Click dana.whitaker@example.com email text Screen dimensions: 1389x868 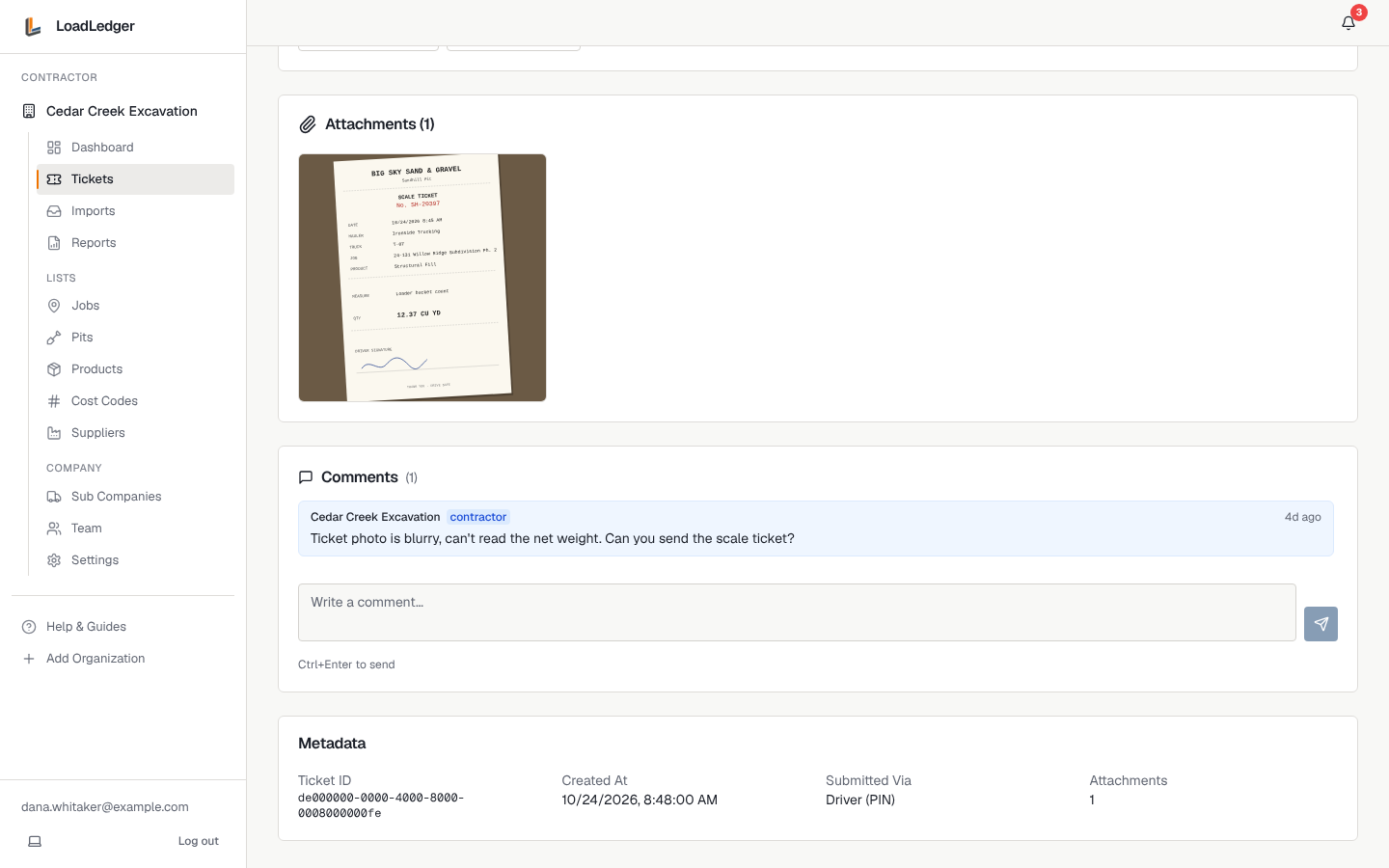click(105, 807)
